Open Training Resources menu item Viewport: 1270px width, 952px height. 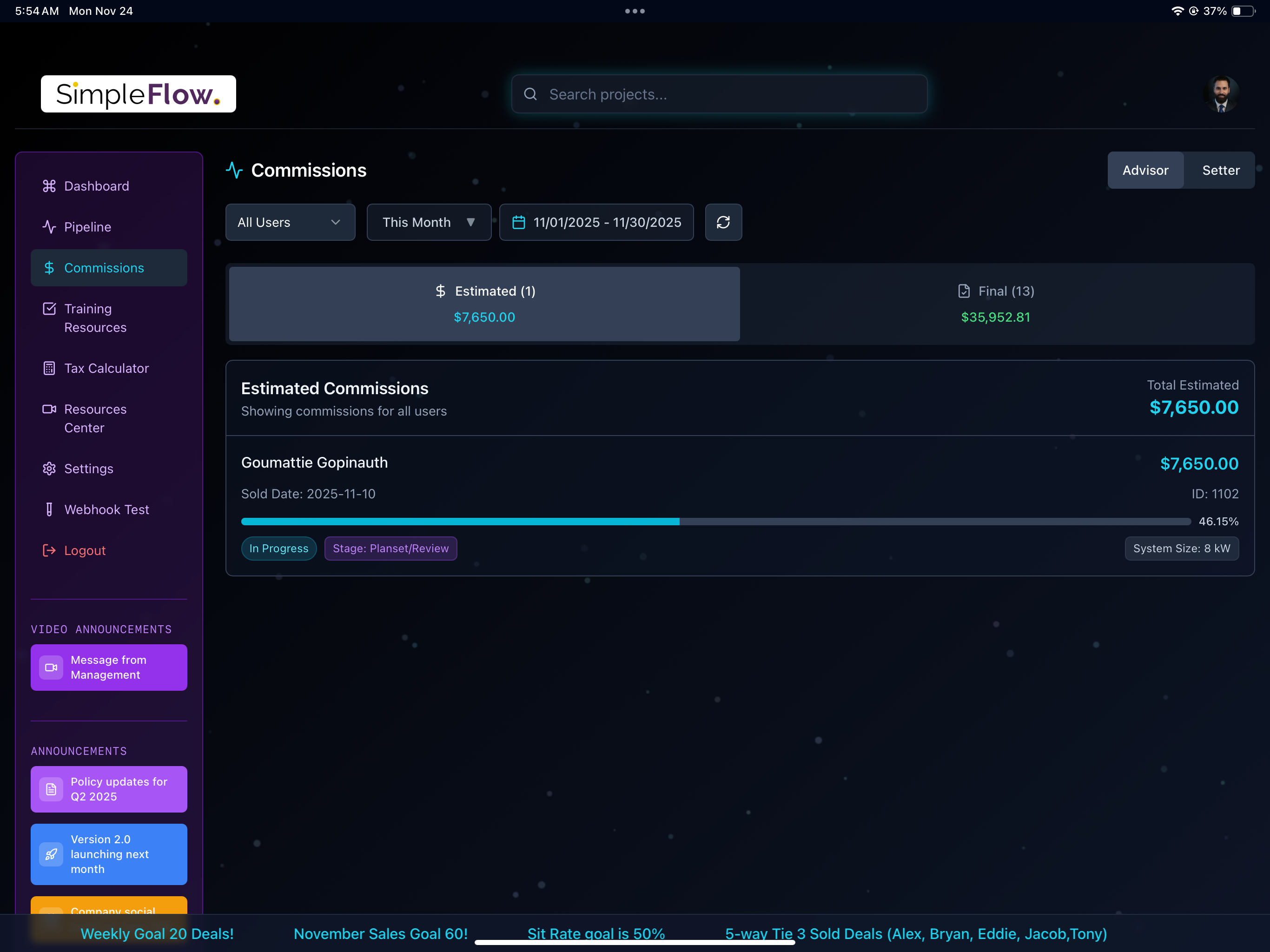click(109, 318)
